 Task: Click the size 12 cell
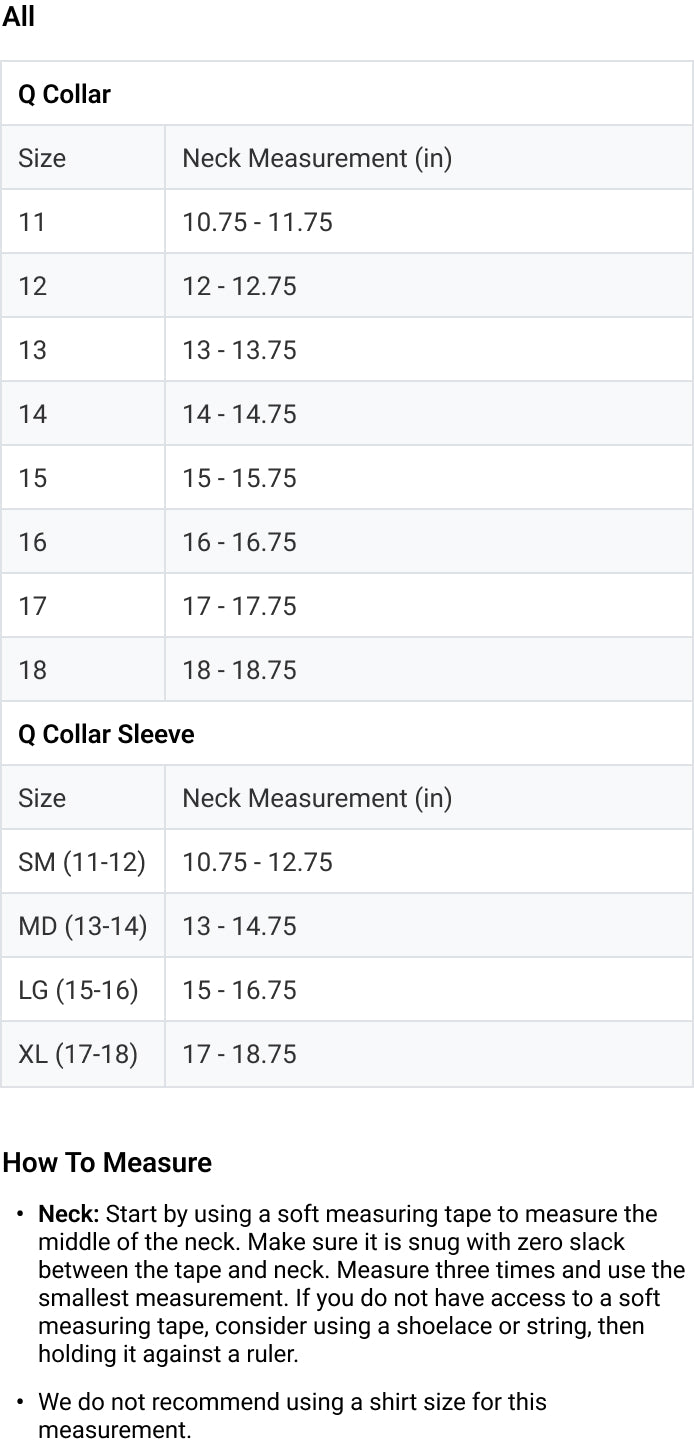click(x=32, y=286)
